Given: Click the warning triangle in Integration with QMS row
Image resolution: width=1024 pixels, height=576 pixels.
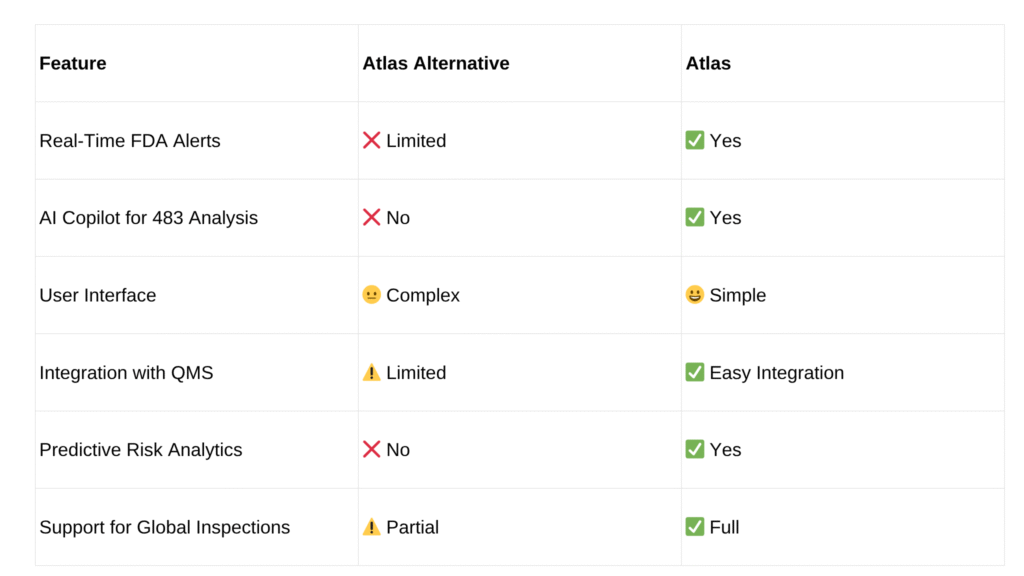Looking at the screenshot, I should pos(372,372).
